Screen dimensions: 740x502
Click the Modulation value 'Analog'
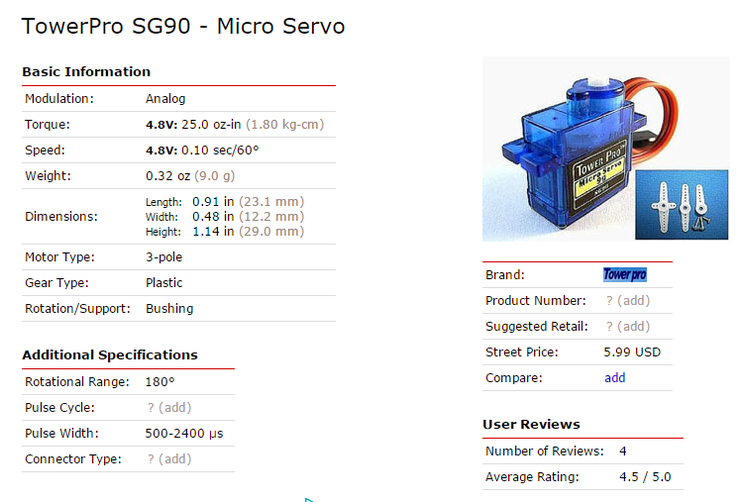click(x=166, y=99)
